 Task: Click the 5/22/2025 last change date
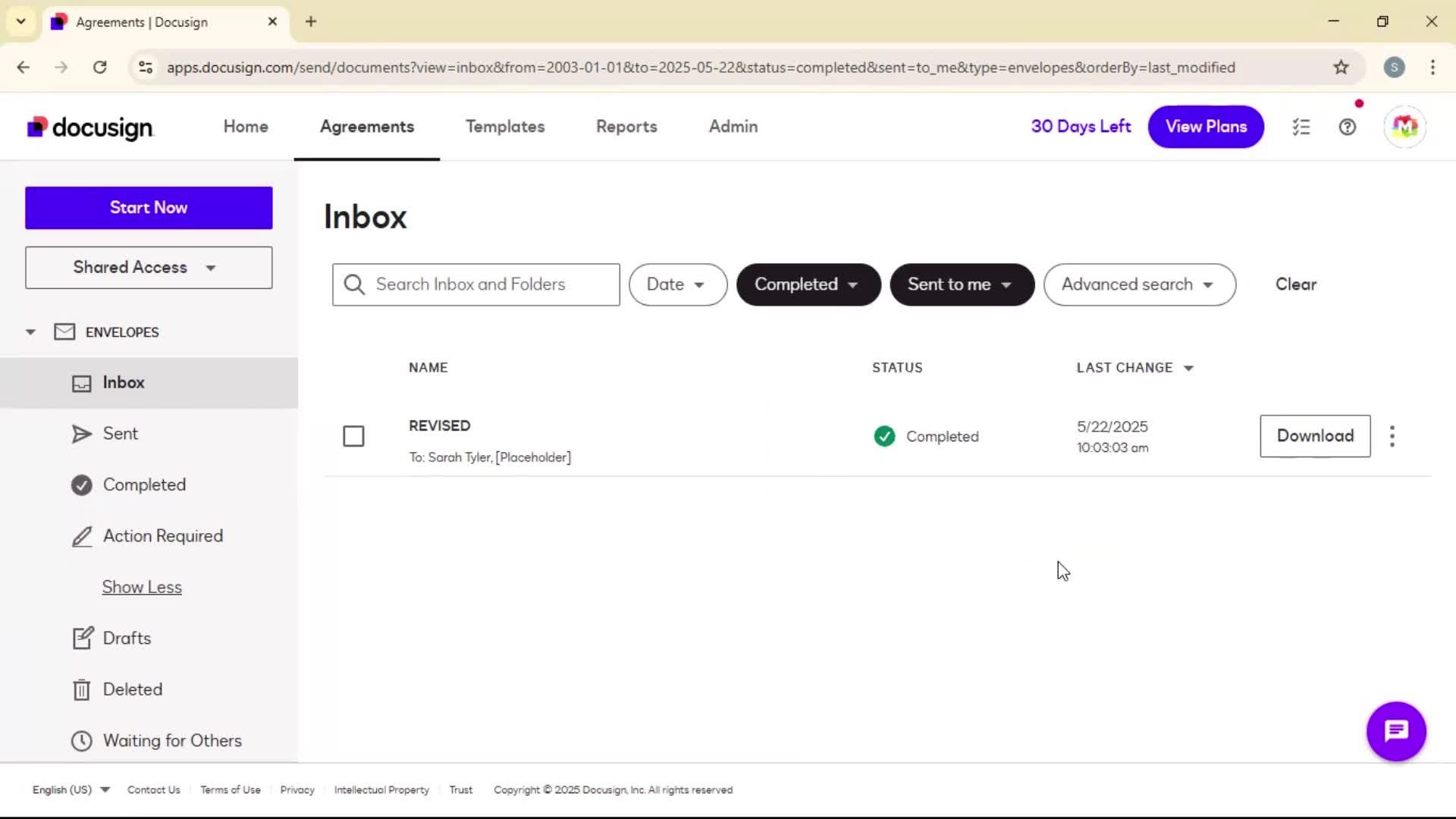(x=1112, y=426)
